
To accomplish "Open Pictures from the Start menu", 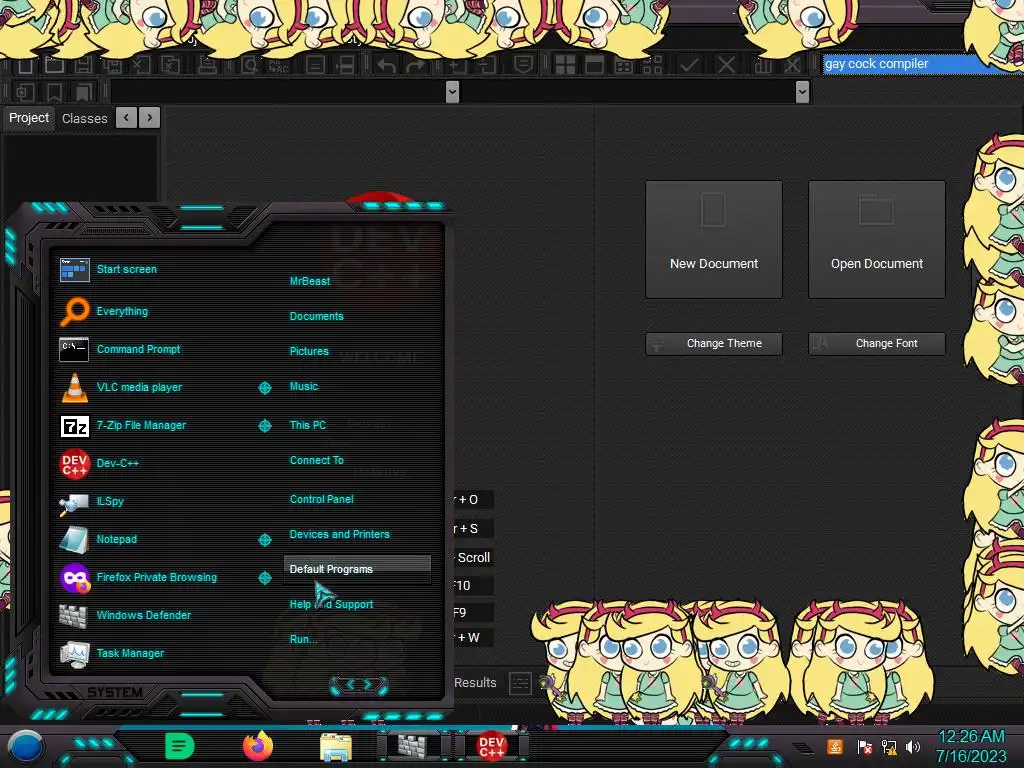I will 309,351.
